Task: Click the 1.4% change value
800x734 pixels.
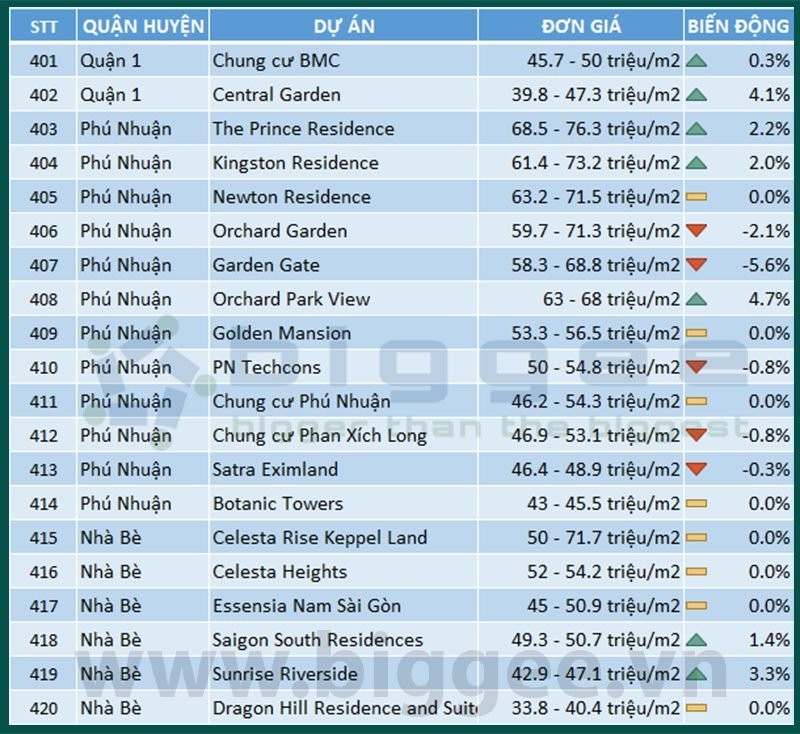Action: (x=769, y=640)
